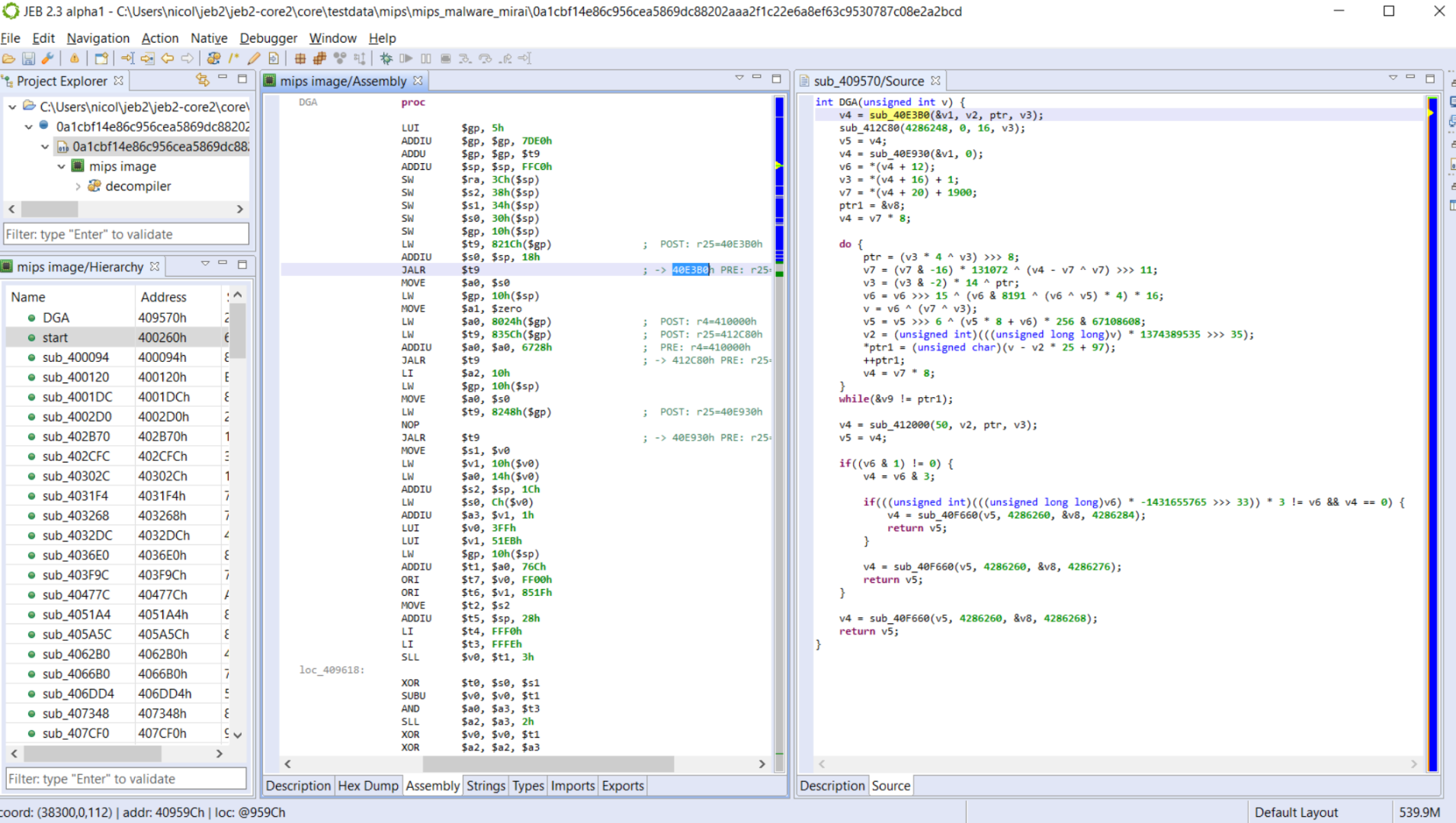
Task: Close the mips image/Assembly tab
Action: point(418,80)
